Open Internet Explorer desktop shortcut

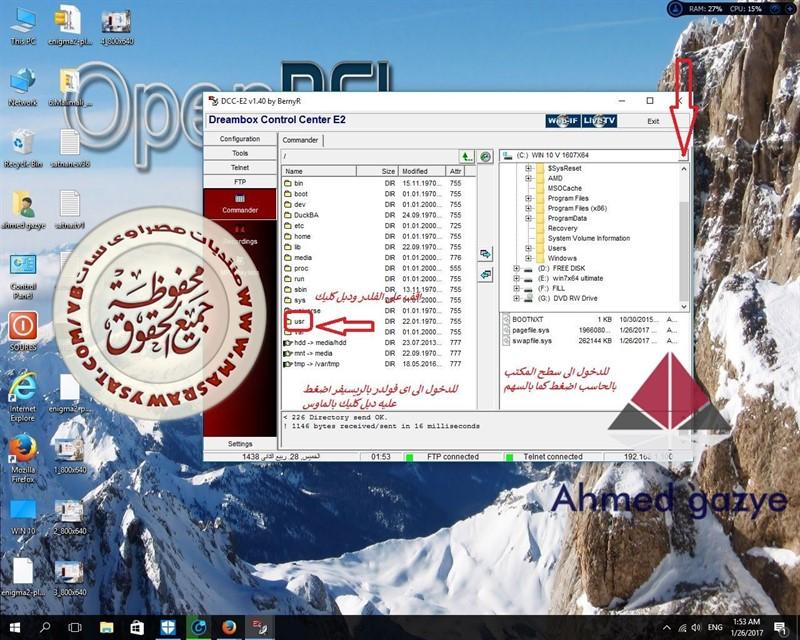[23, 398]
